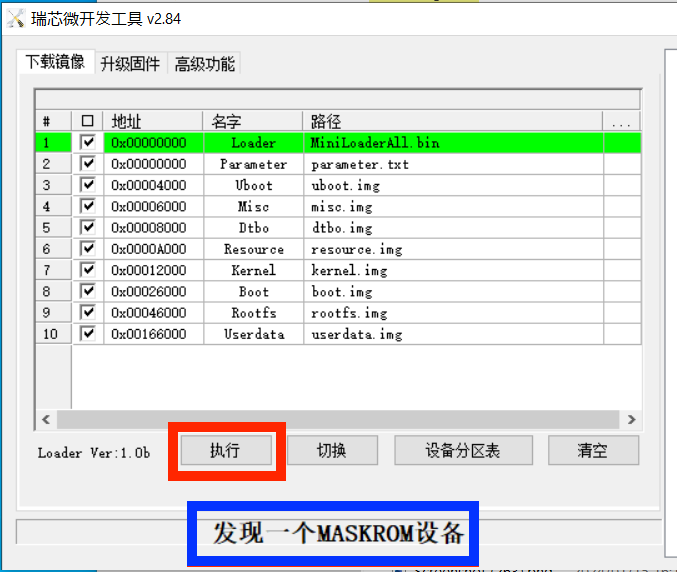Open the 设备分区表 button
The image size is (677, 572).
463,450
